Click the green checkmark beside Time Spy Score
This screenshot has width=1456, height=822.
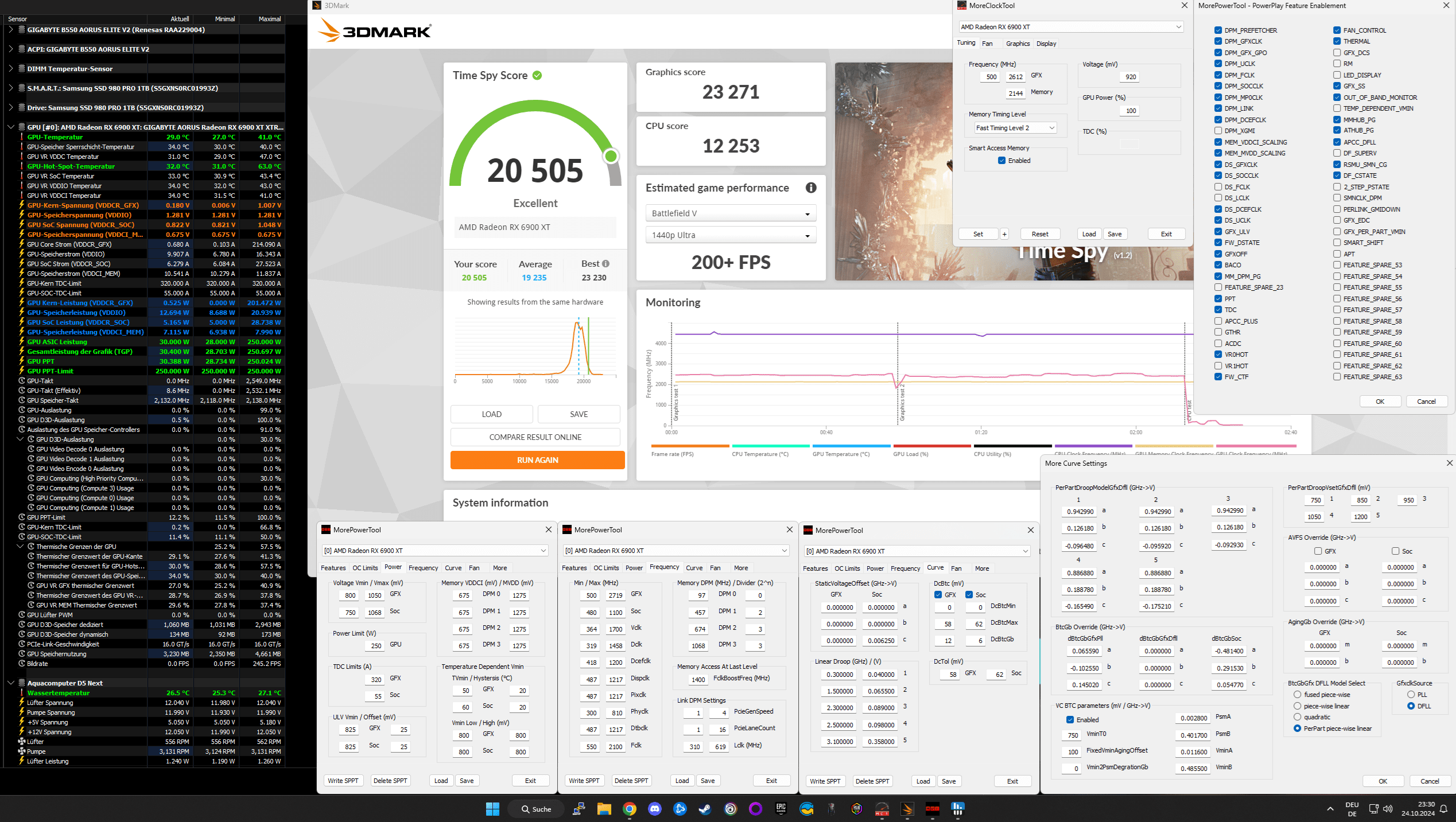tap(537, 75)
